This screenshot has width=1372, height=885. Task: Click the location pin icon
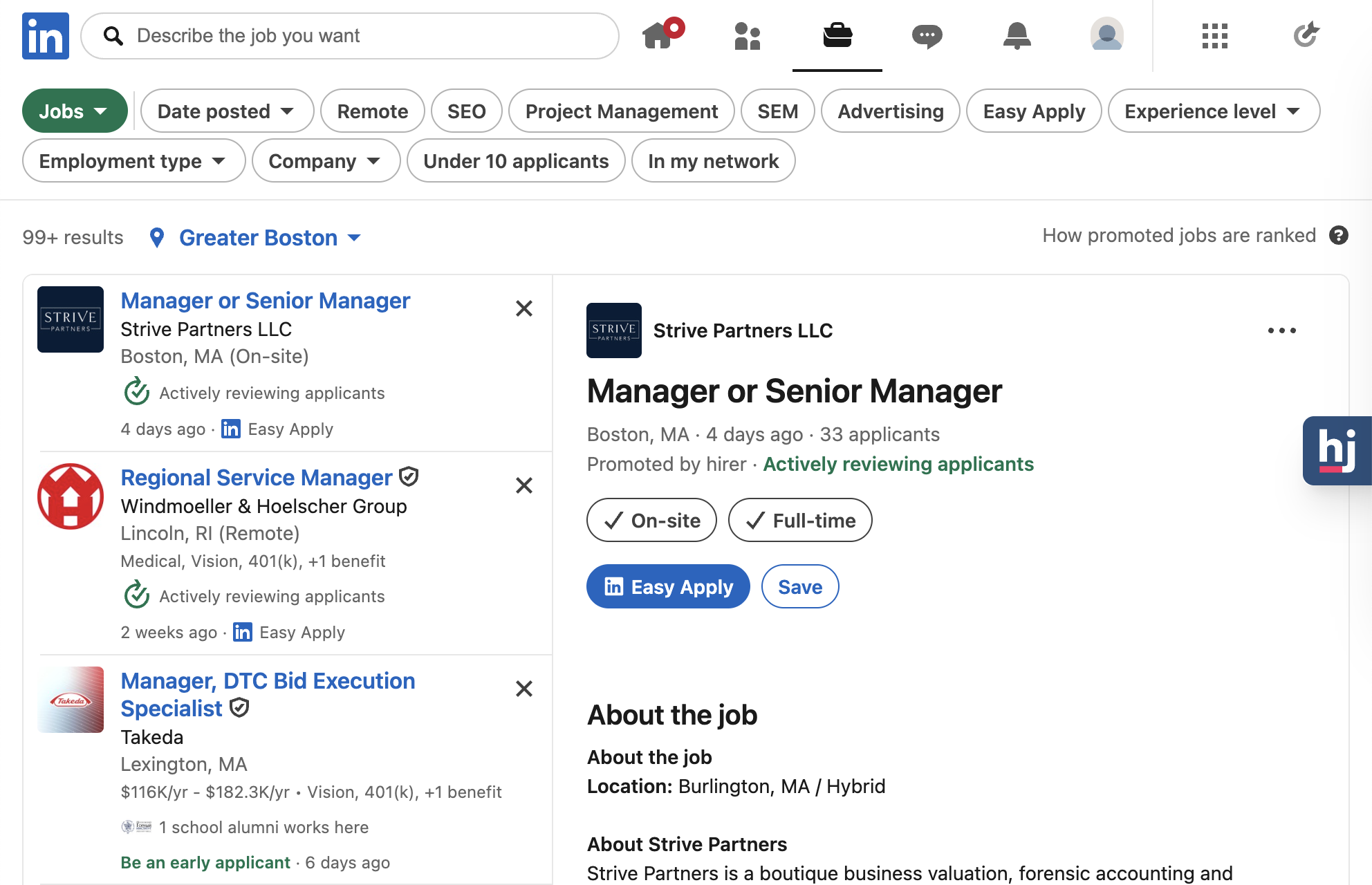tap(157, 238)
